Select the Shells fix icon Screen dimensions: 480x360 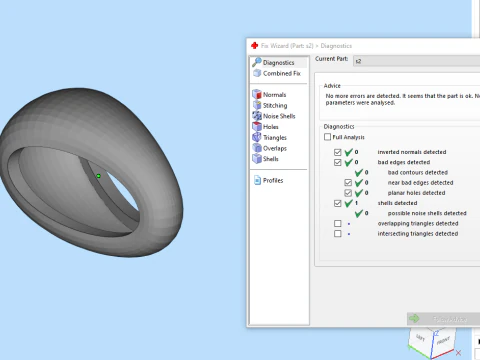[257, 158]
